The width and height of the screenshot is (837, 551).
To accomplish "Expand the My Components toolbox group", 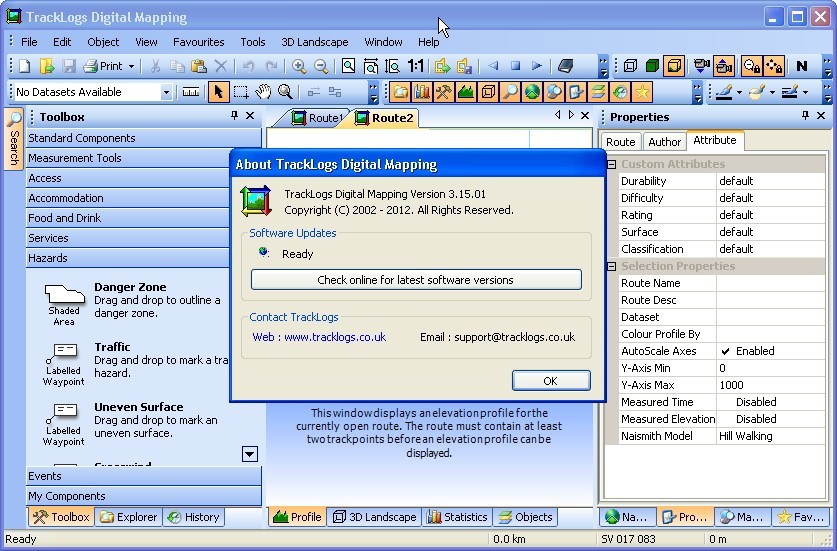I will 144,496.
